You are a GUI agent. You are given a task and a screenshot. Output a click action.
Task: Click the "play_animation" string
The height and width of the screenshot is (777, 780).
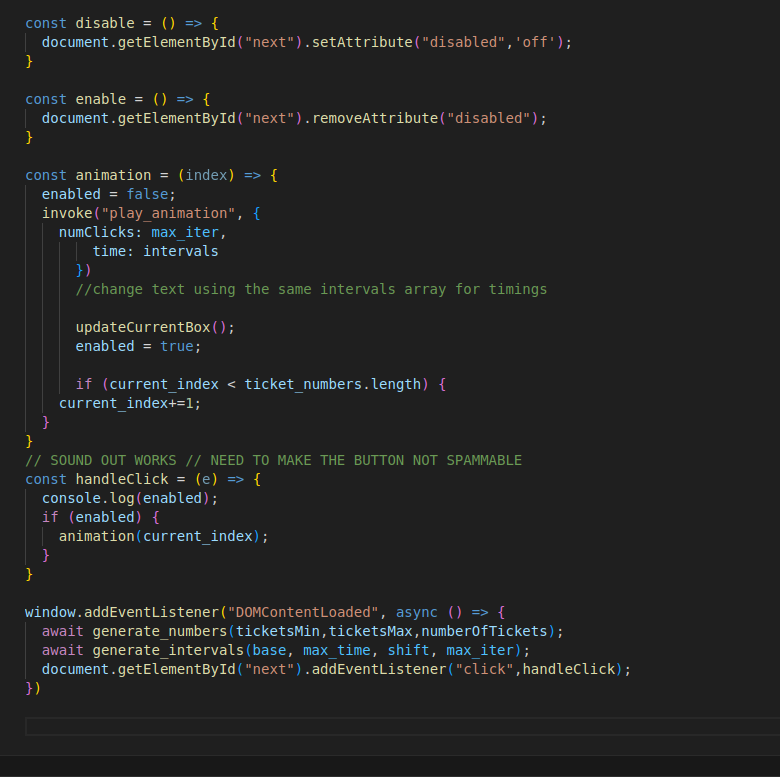click(168, 213)
